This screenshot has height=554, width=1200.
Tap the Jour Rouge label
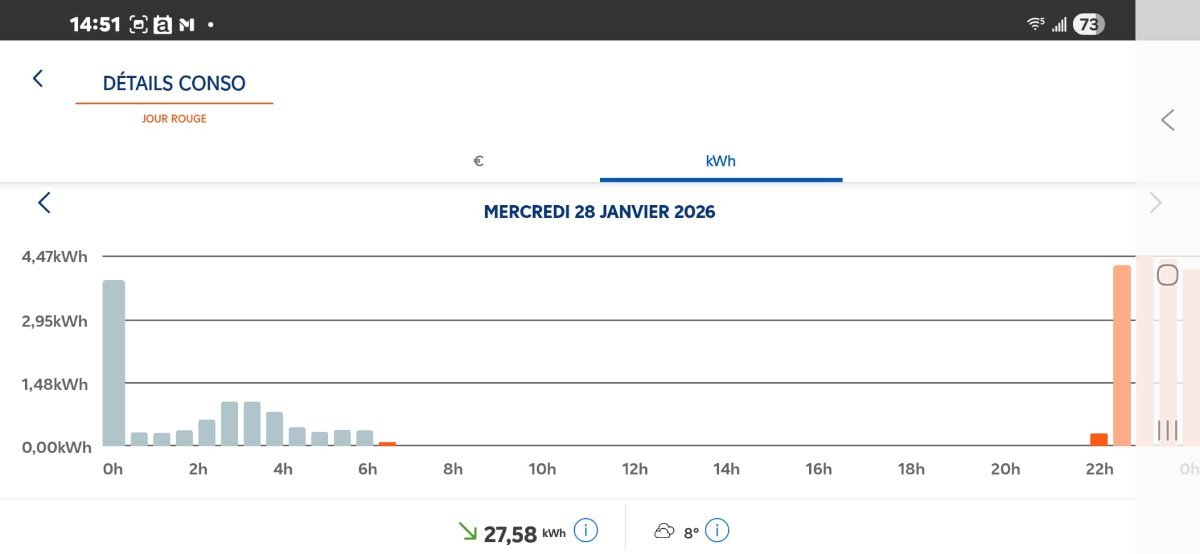click(x=174, y=118)
